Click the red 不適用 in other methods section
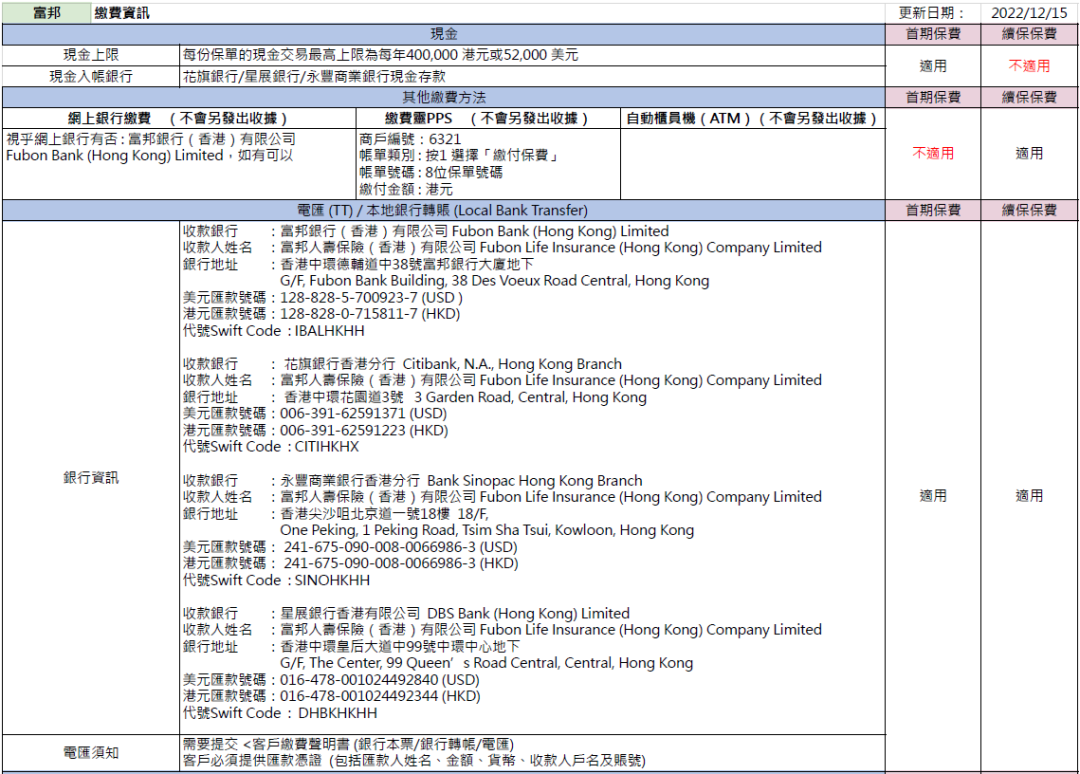Screen dimensions: 1080x774 coord(933,153)
